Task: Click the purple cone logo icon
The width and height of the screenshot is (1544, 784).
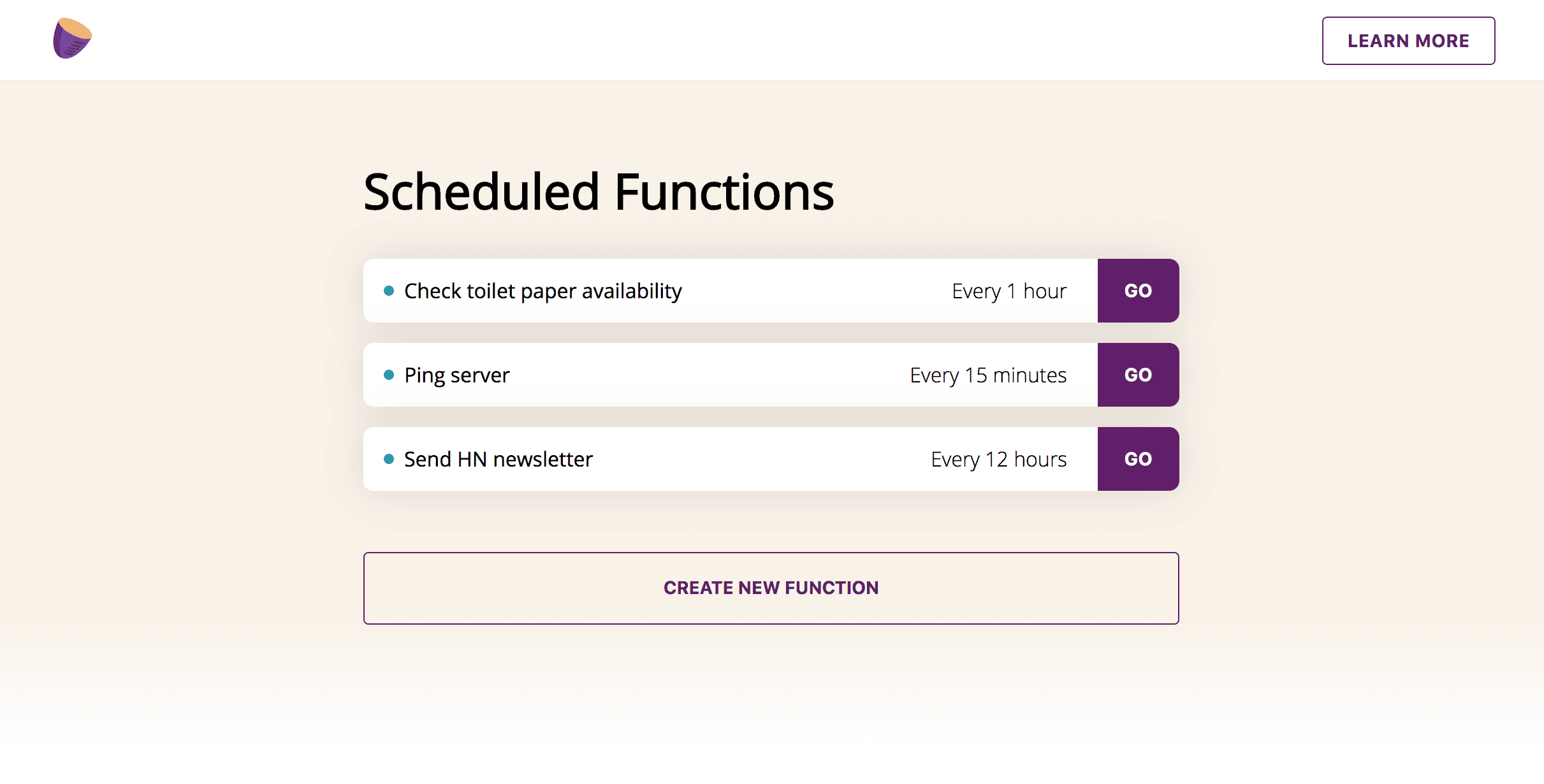Action: [x=72, y=38]
